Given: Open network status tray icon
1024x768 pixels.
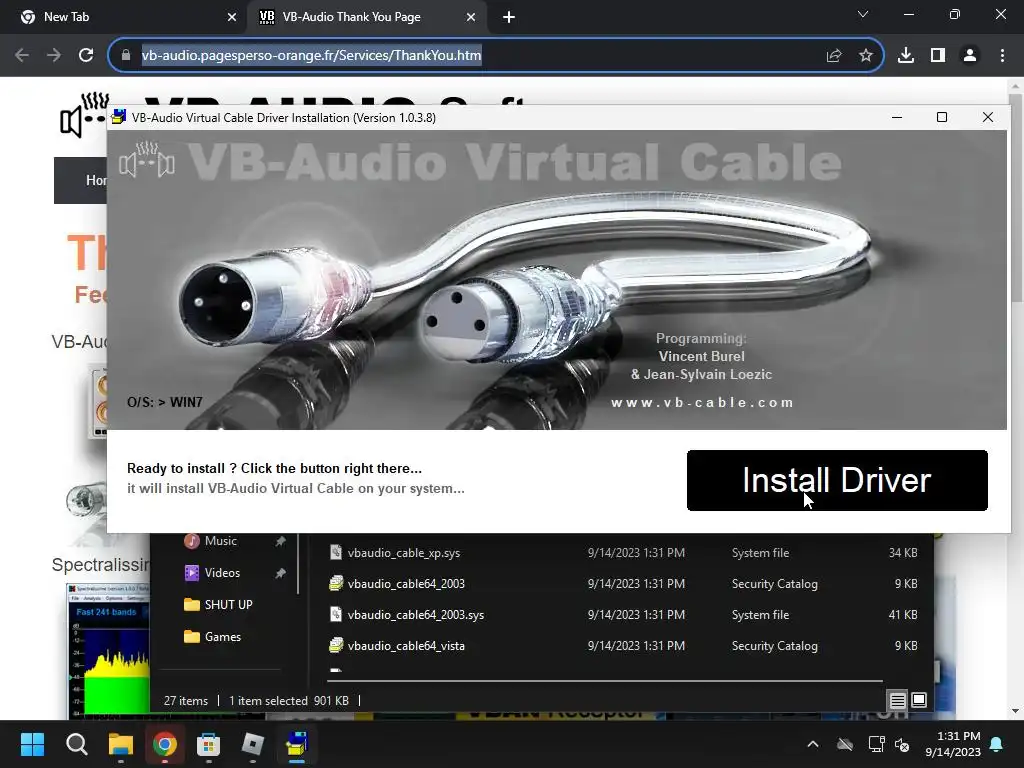Looking at the screenshot, I should [x=876, y=744].
